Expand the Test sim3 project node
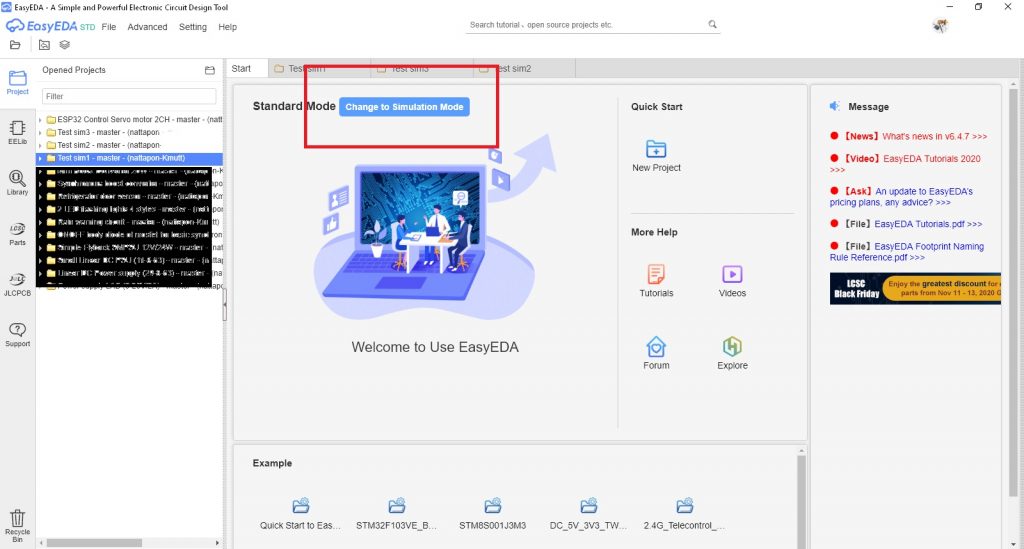1024x549 pixels. pos(40,133)
